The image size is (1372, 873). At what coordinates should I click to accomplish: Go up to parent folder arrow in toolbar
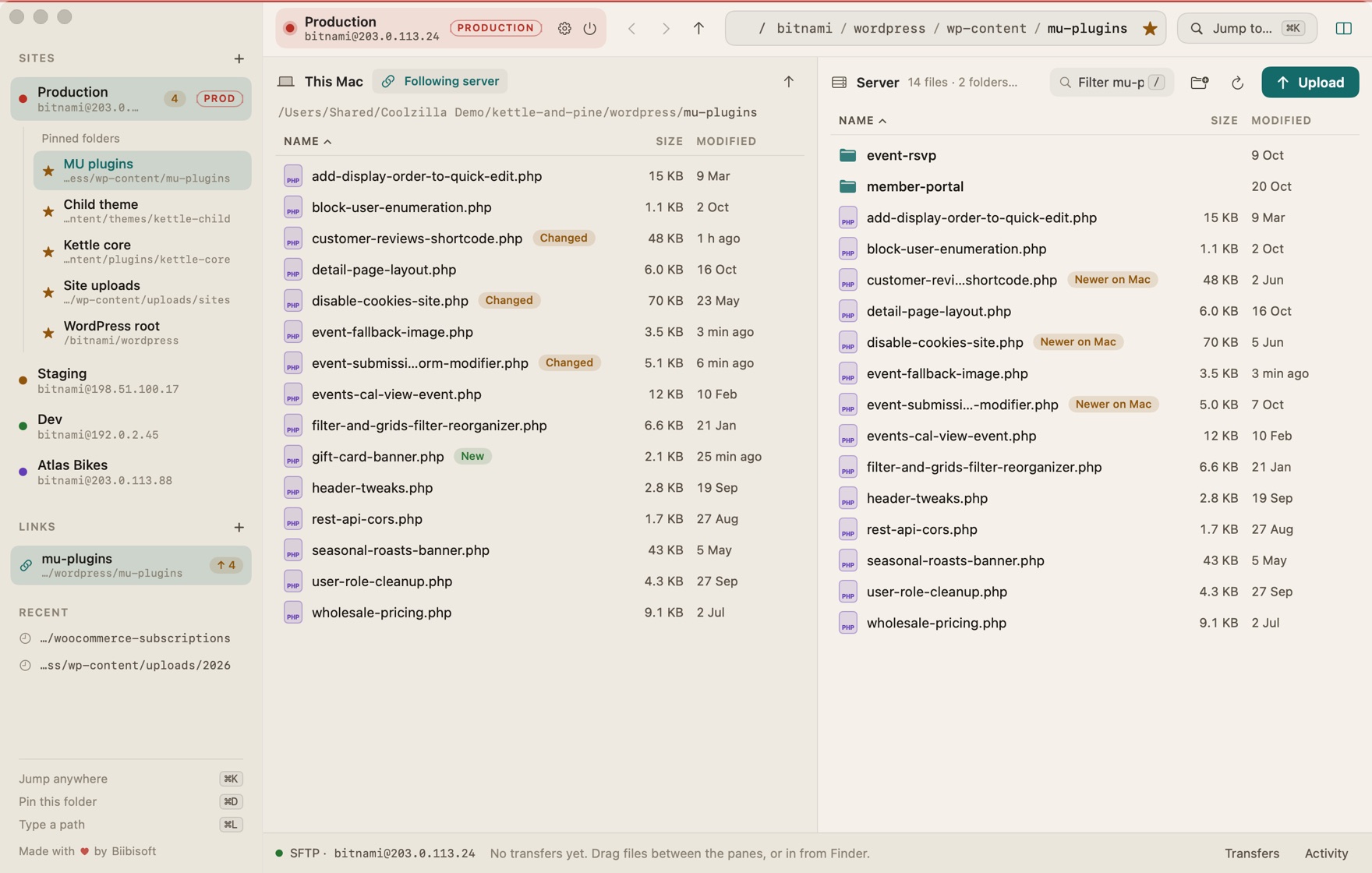pyautogui.click(x=698, y=28)
